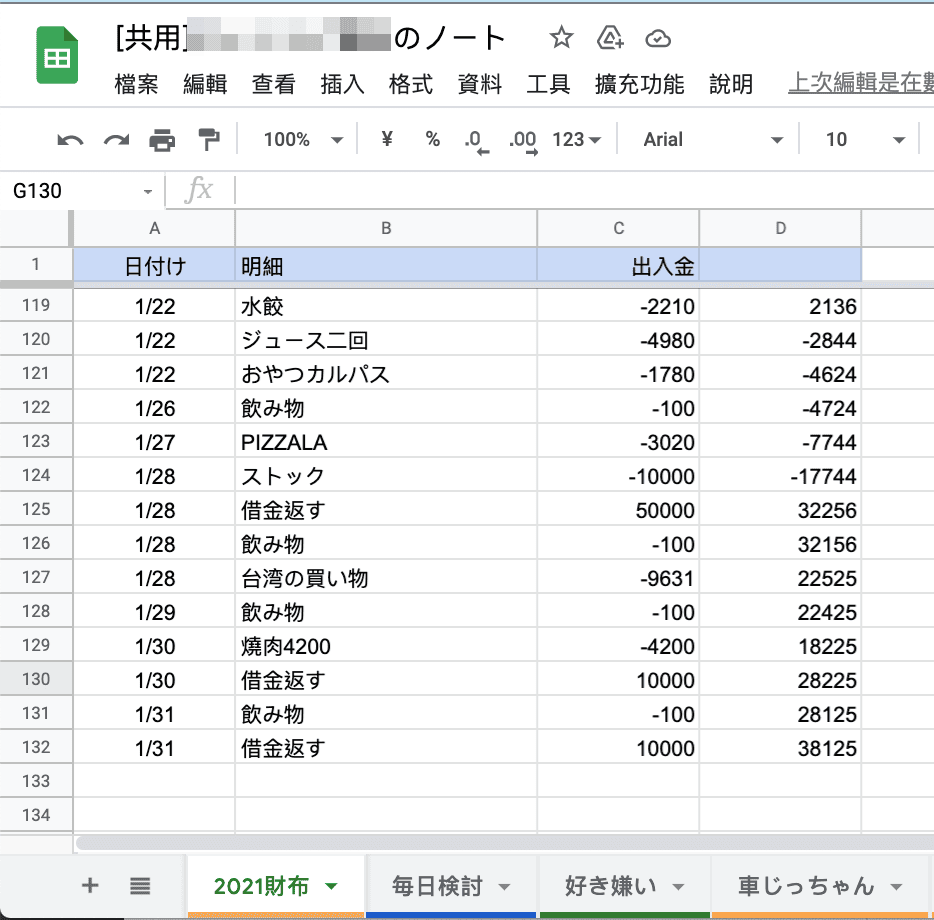Print the spreadsheet
934x920 pixels.
pos(162,140)
